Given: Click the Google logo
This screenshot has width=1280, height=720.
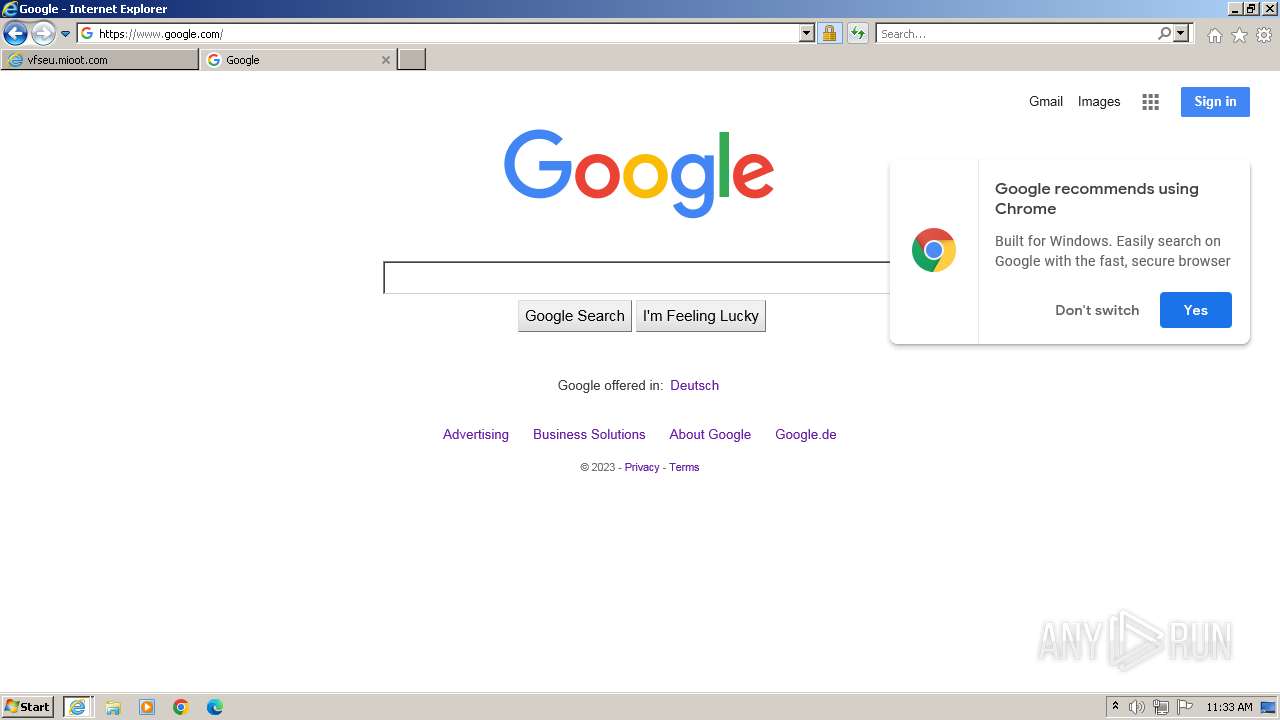Looking at the screenshot, I should coord(639,173).
